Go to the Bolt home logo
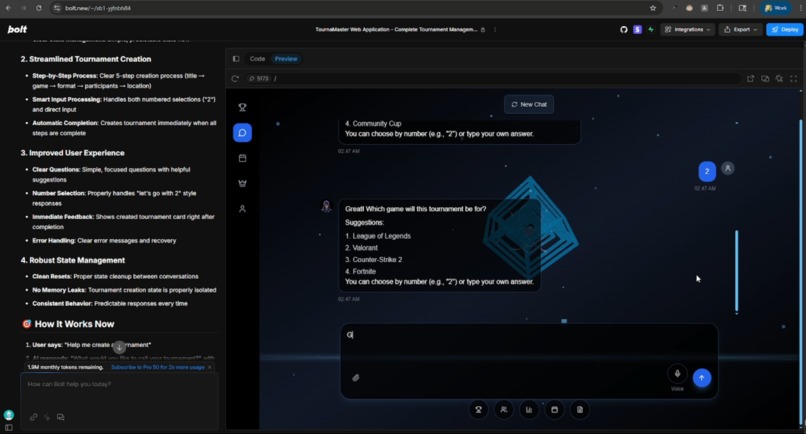 [17, 29]
